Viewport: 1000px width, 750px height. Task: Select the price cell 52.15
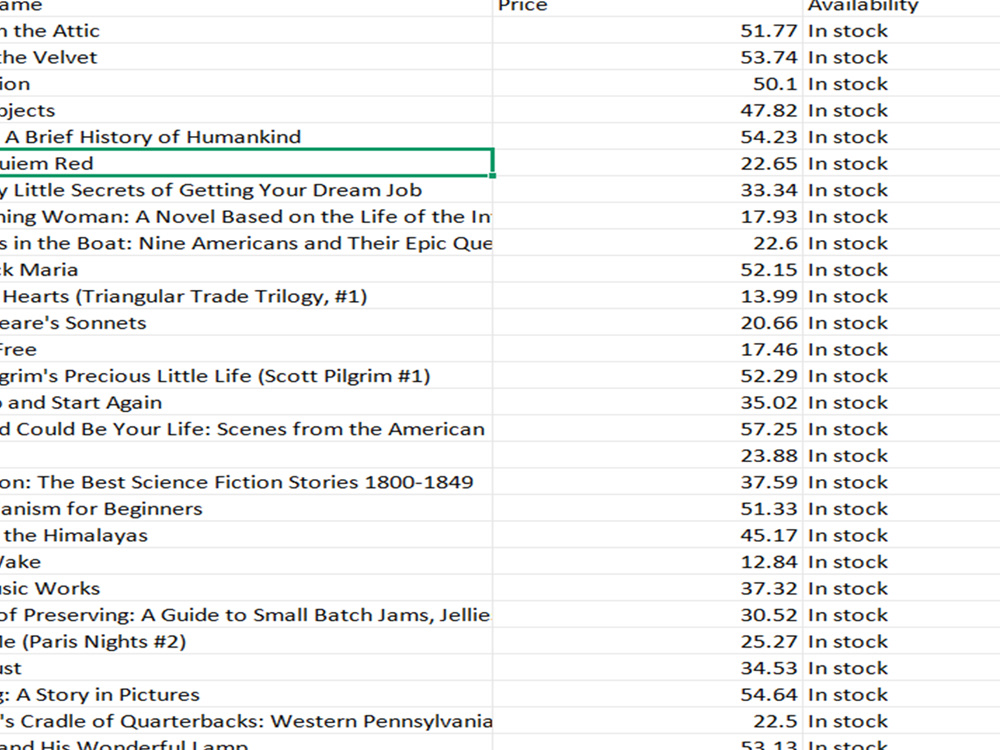[647, 270]
